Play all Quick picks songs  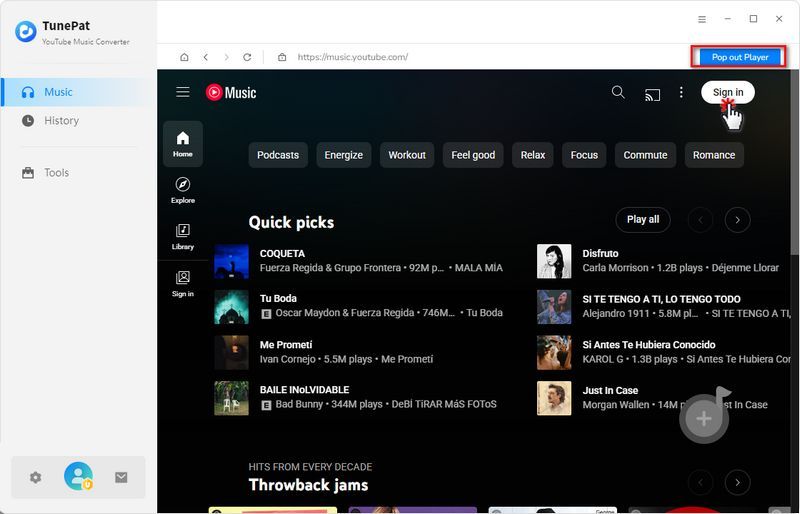point(643,219)
